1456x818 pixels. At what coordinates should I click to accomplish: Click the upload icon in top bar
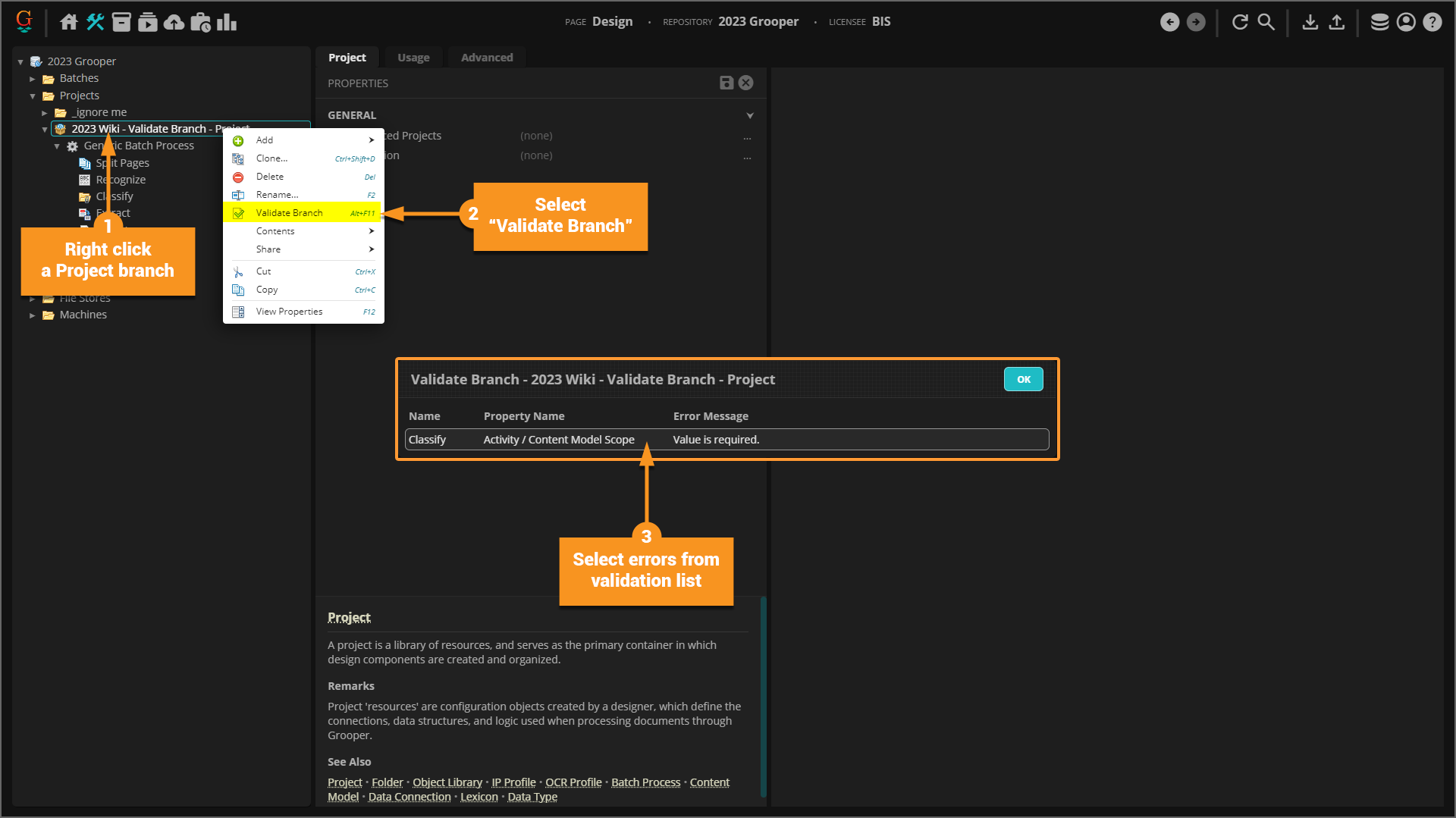coord(1337,22)
